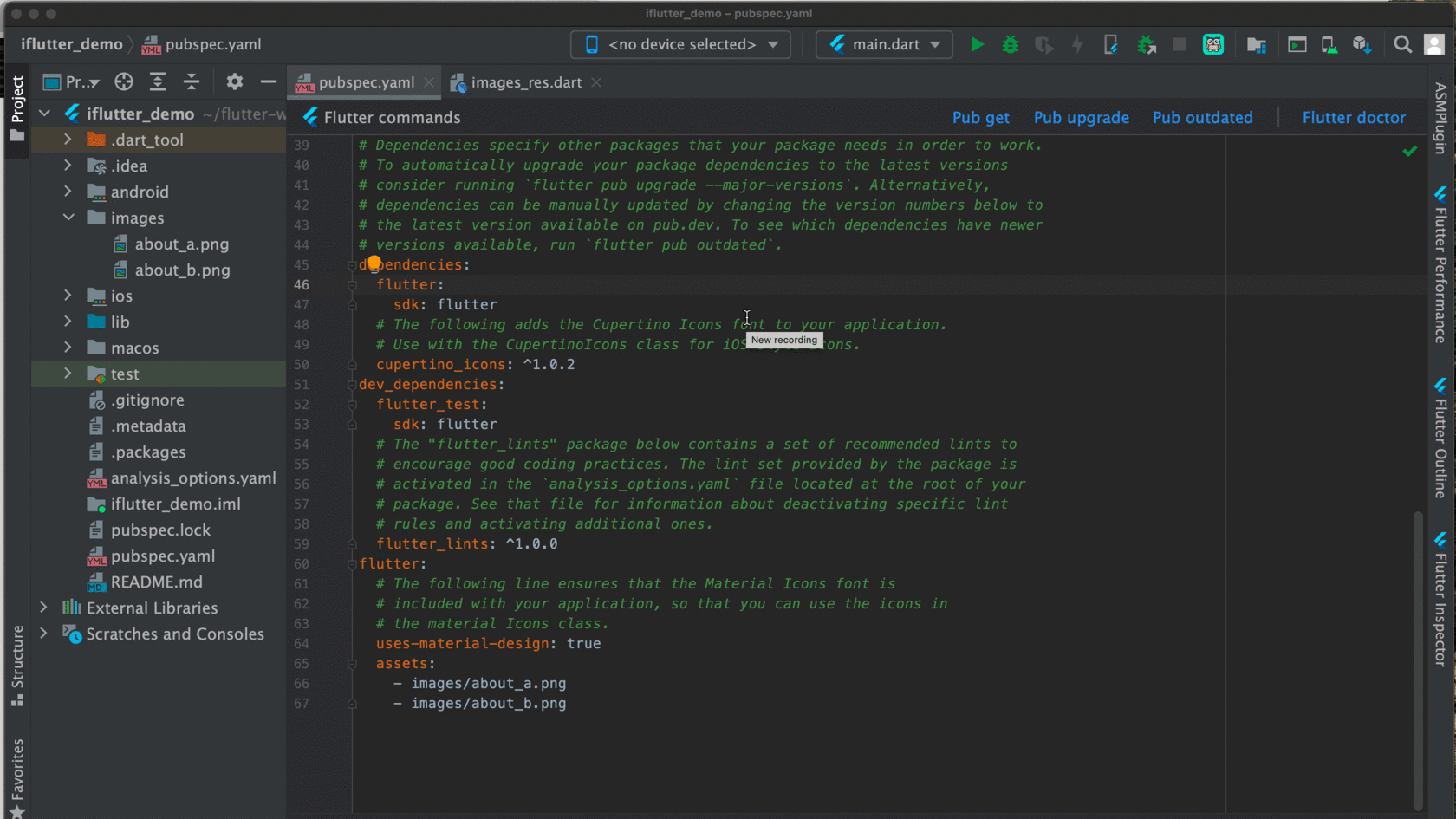The image size is (1456, 819).
Task: Open the Flutter Performance side tab
Action: (x=1440, y=264)
